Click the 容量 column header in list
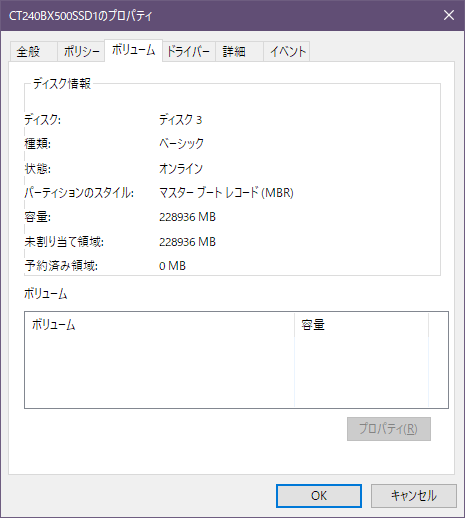This screenshot has height=518, width=465. pos(361,325)
